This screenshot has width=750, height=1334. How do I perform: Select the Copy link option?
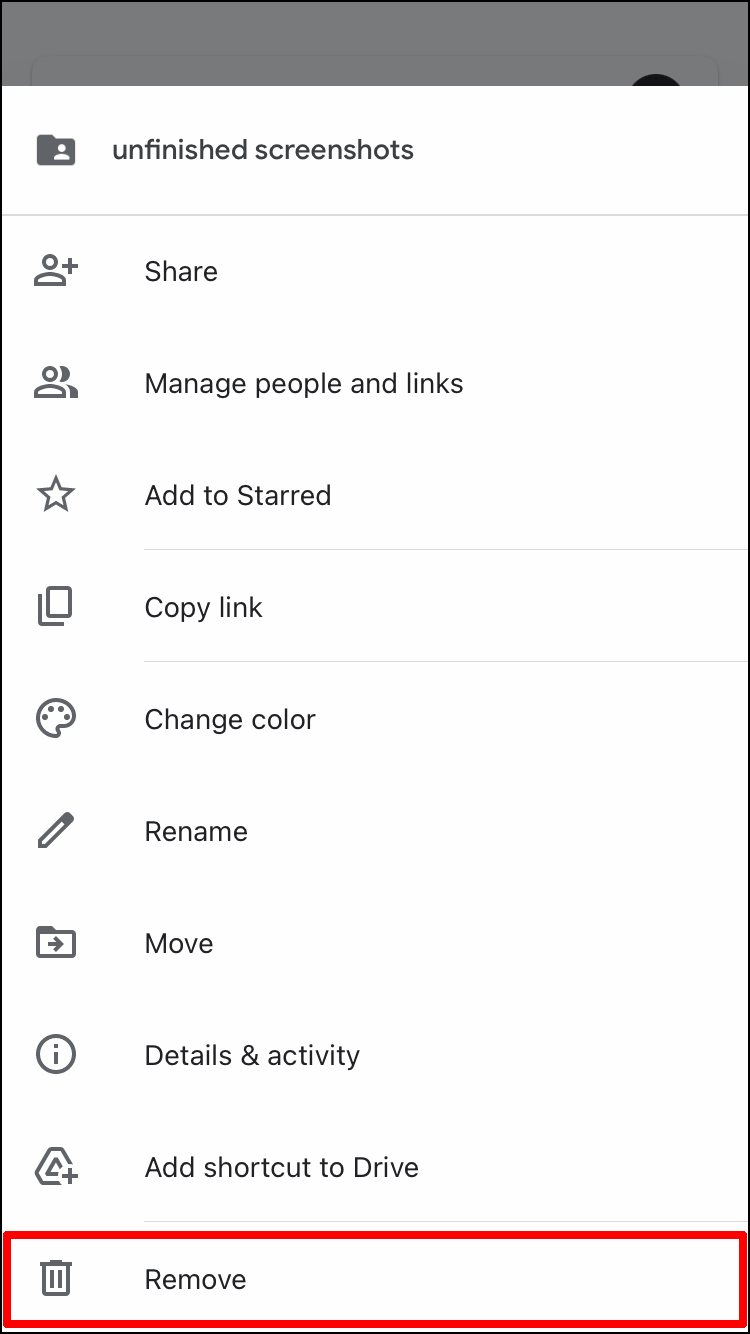pyautogui.click(x=204, y=607)
